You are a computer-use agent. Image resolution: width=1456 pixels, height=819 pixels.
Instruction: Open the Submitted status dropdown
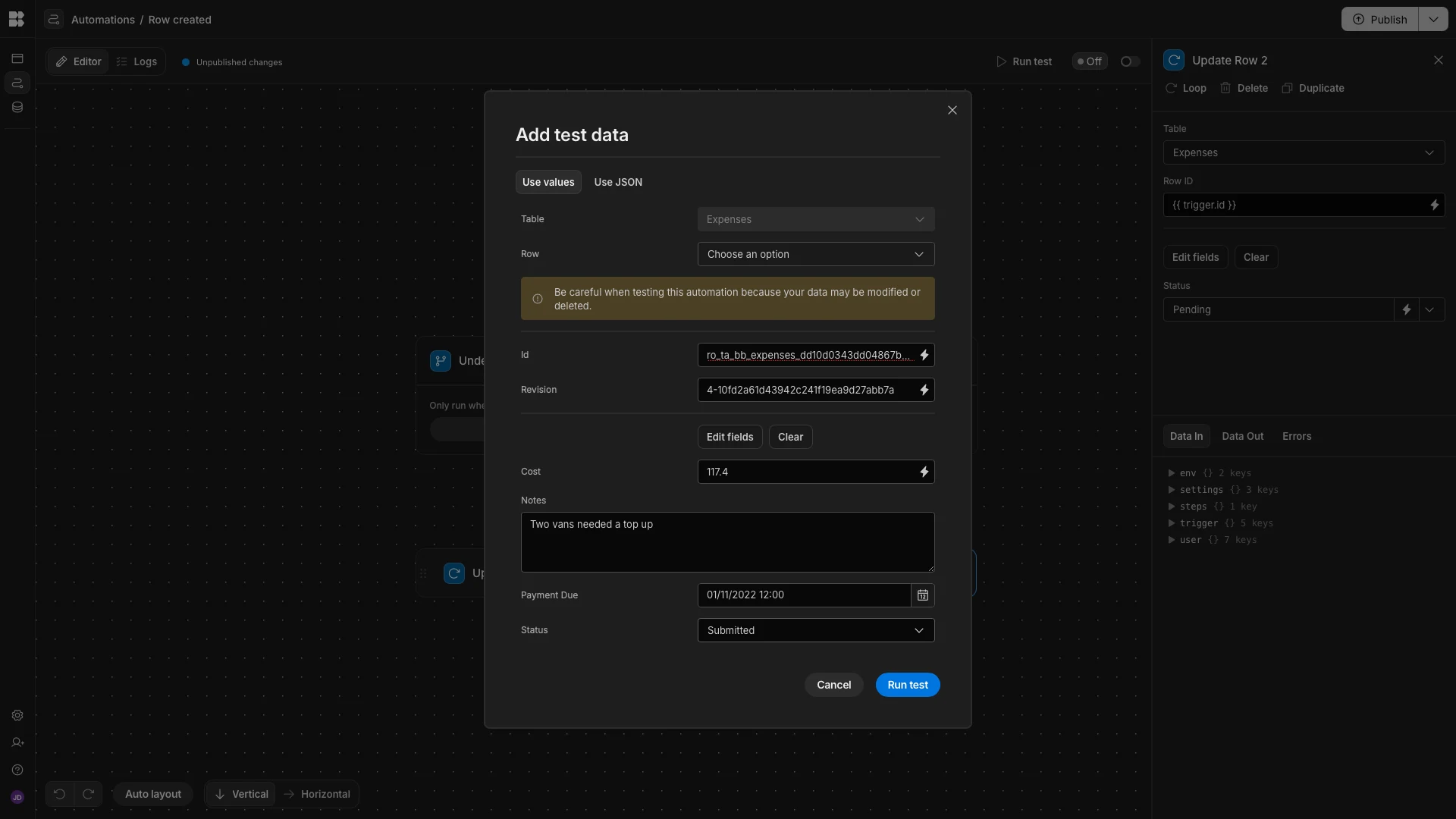(816, 630)
